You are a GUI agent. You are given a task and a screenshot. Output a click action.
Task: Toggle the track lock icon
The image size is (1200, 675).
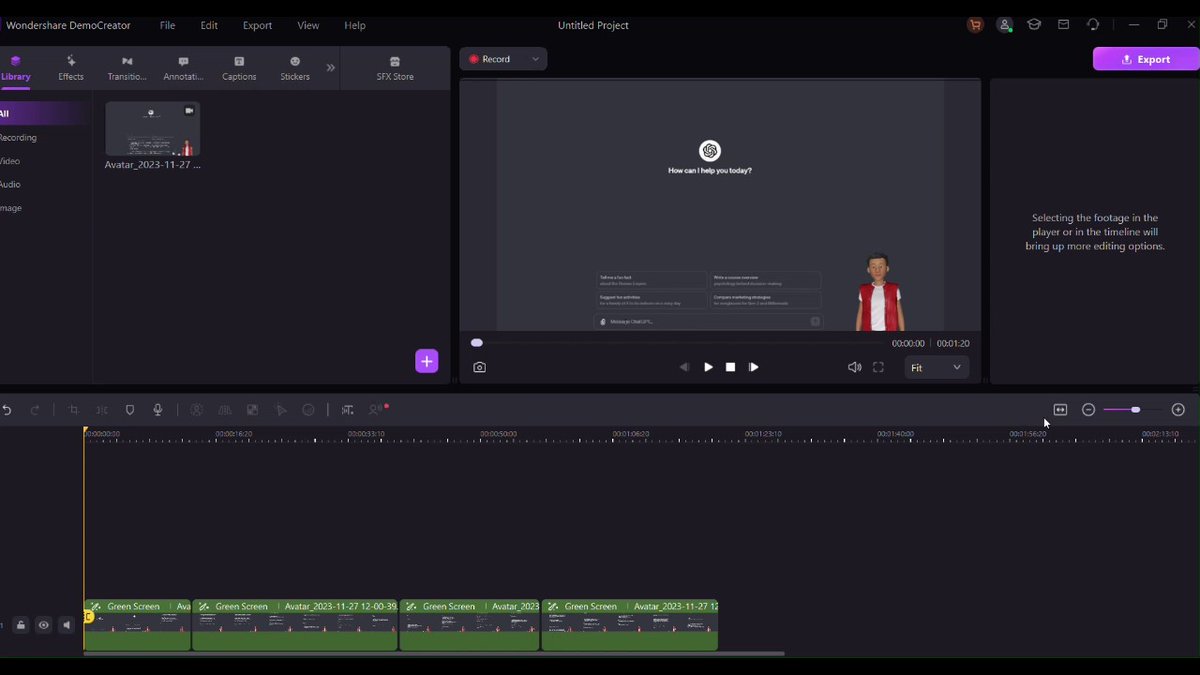[x=21, y=626]
